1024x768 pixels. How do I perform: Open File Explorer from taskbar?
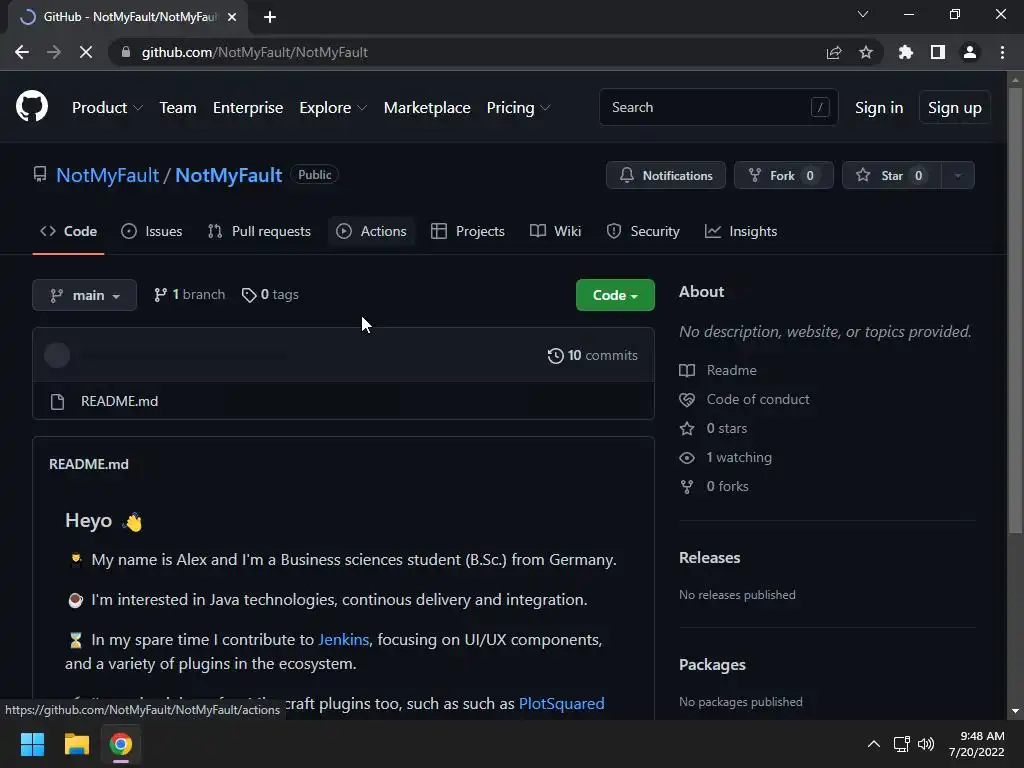pos(76,744)
